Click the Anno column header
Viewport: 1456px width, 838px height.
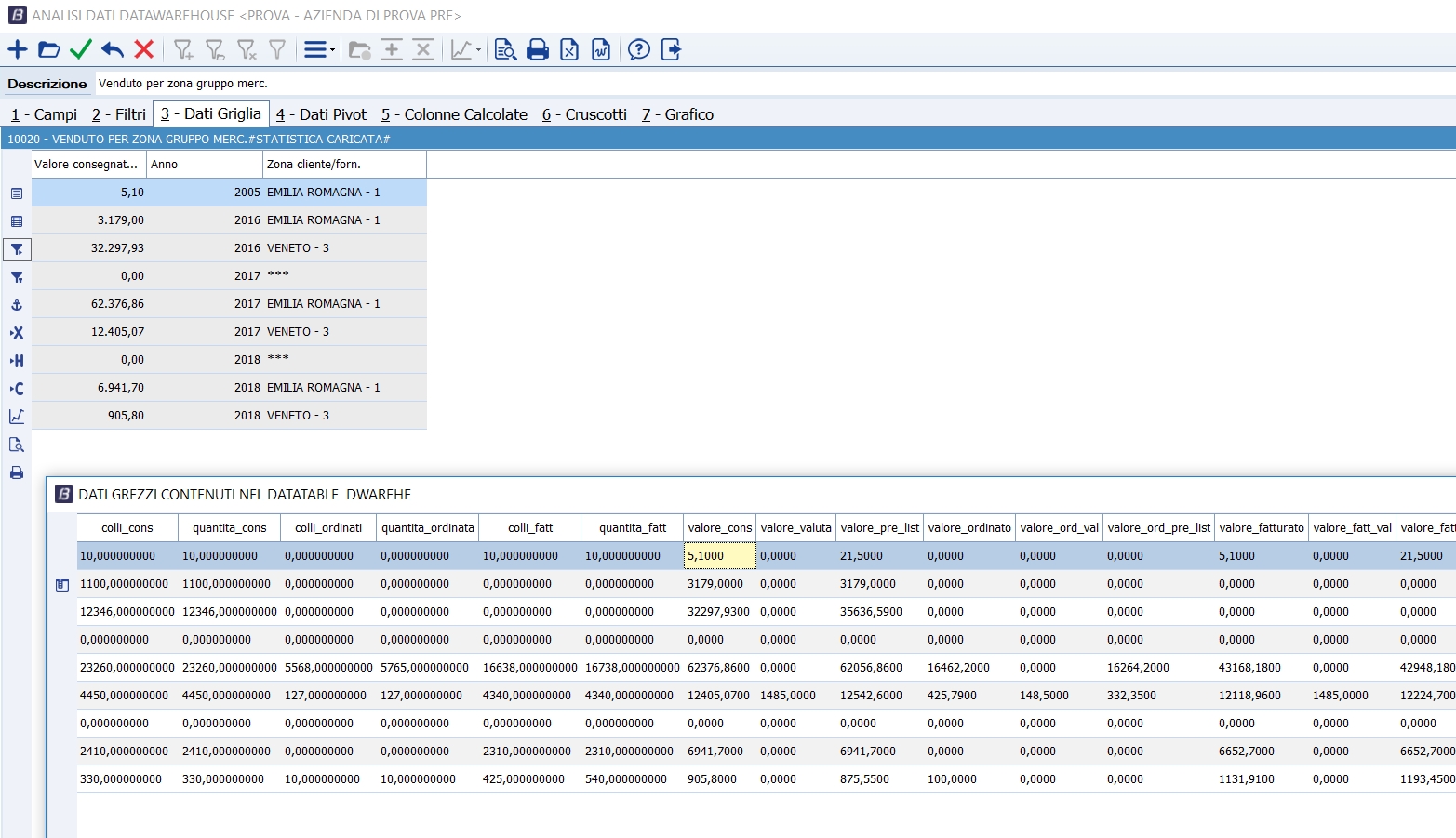(x=205, y=165)
